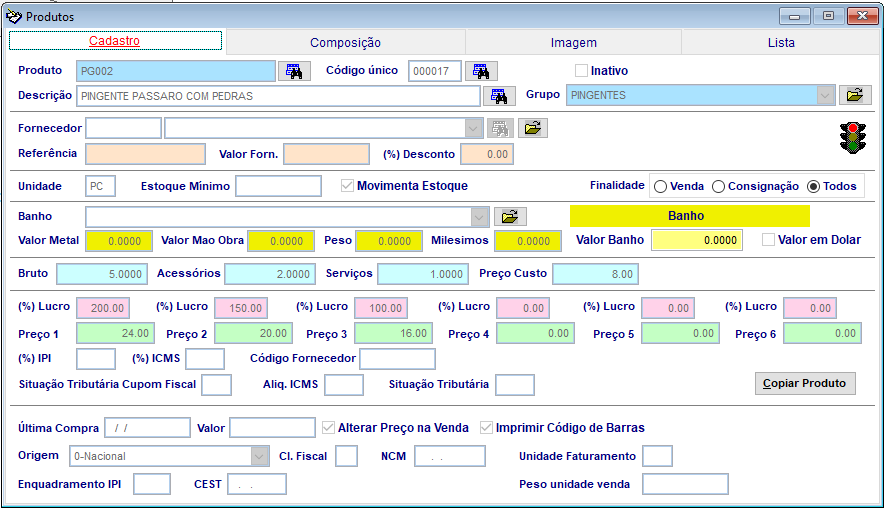
Task: Expand the Grupo PINGENTES dropdown
Action: (825, 96)
